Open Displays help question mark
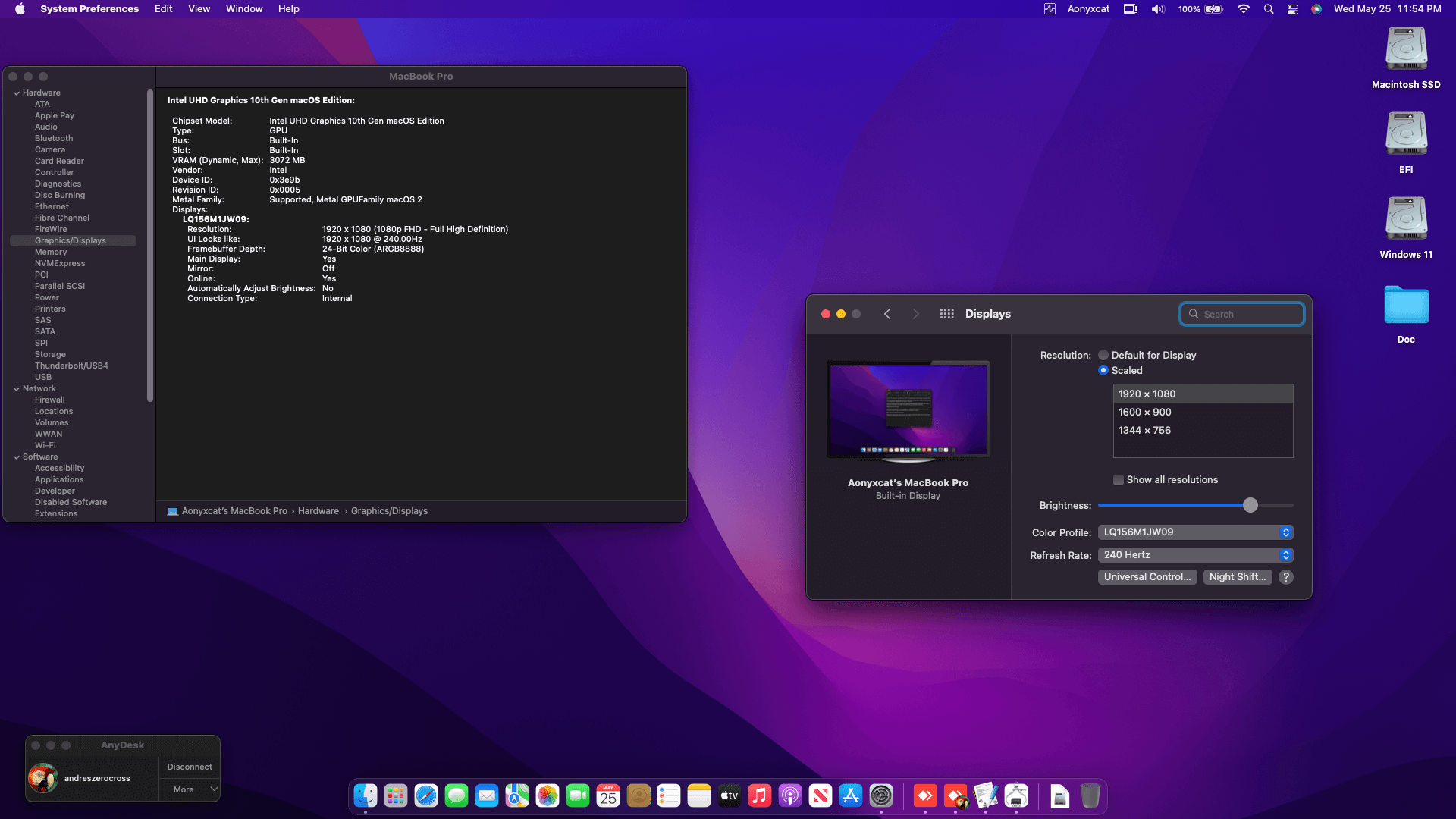This screenshot has width=1456, height=819. [1286, 577]
